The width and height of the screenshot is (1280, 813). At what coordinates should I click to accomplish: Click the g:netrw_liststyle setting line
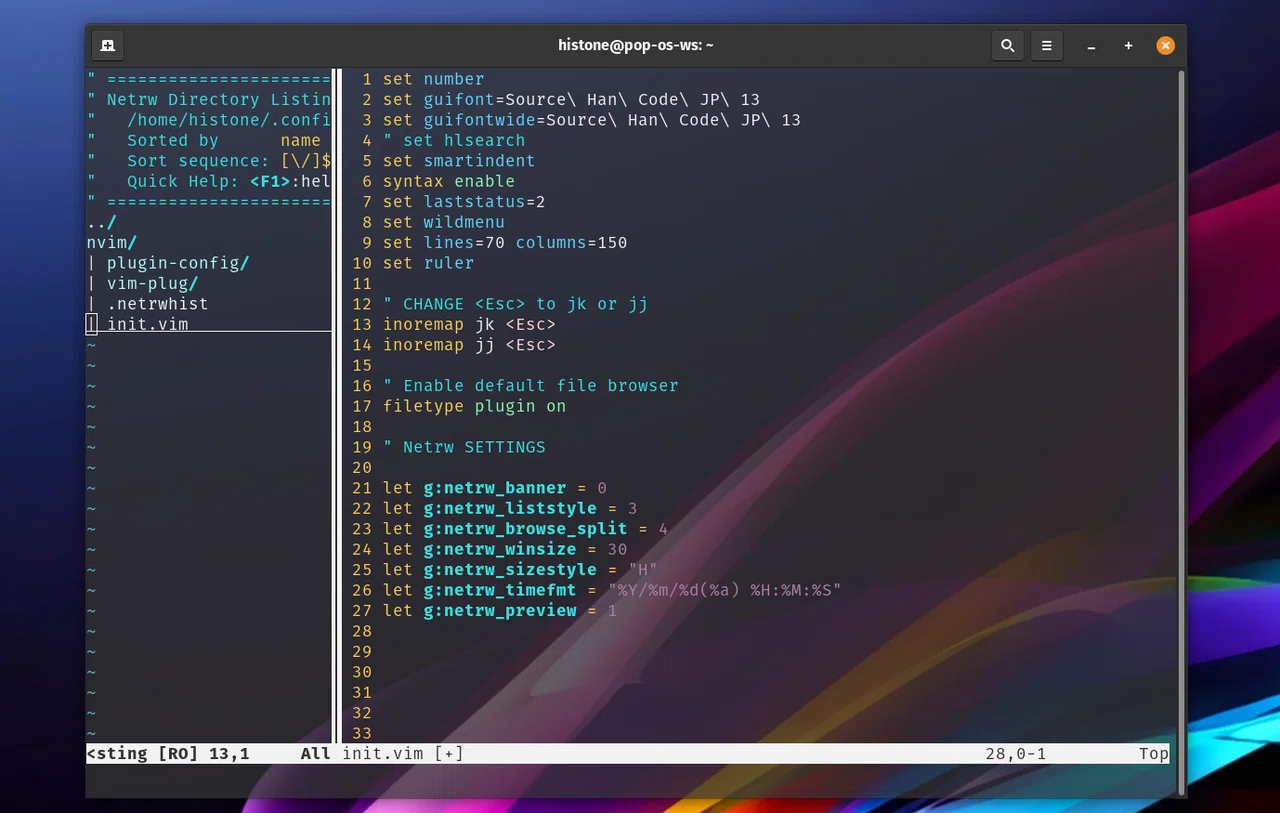click(x=510, y=508)
